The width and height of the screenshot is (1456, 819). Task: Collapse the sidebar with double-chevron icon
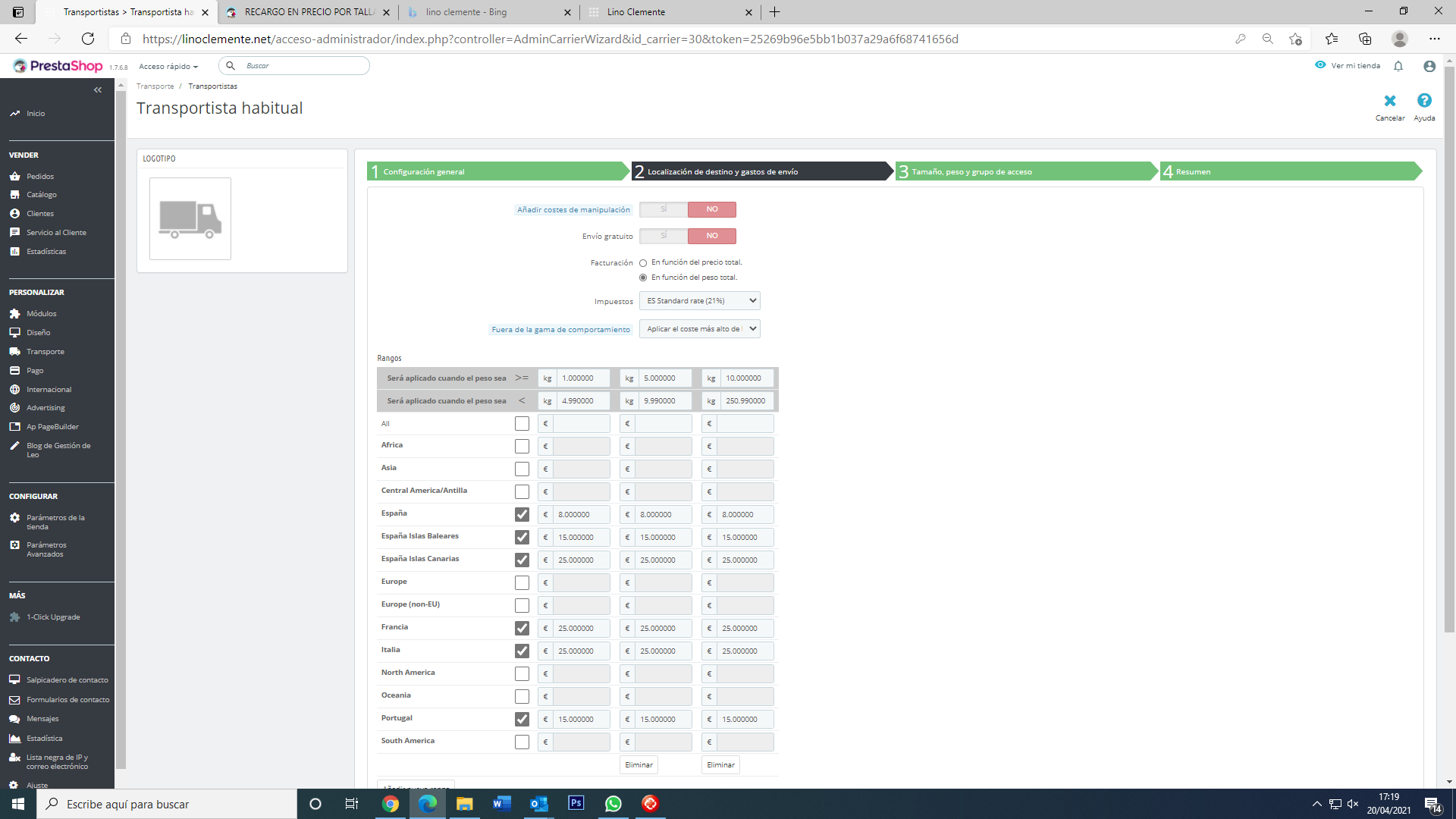pyautogui.click(x=98, y=90)
